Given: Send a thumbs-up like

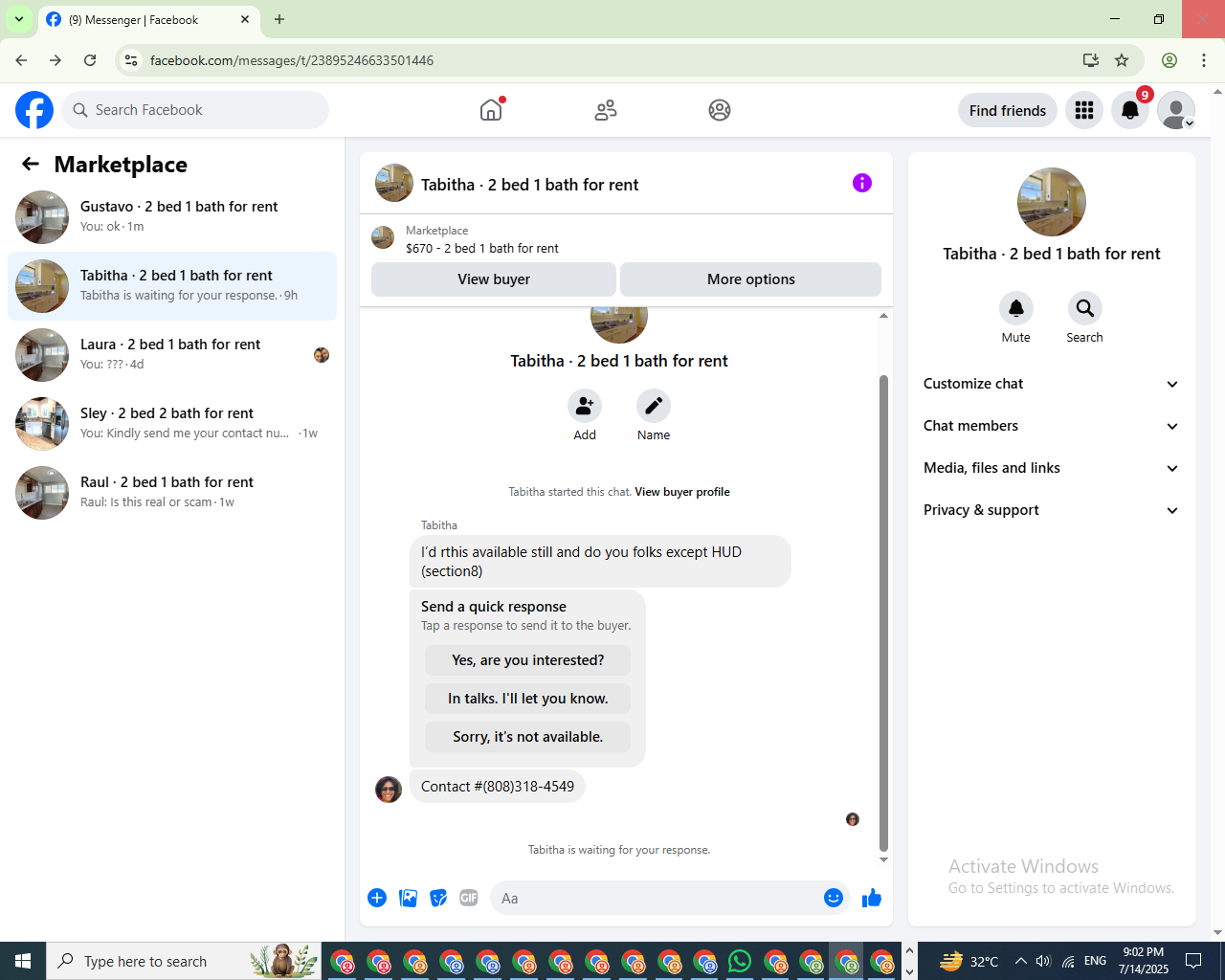Looking at the screenshot, I should pos(872,898).
